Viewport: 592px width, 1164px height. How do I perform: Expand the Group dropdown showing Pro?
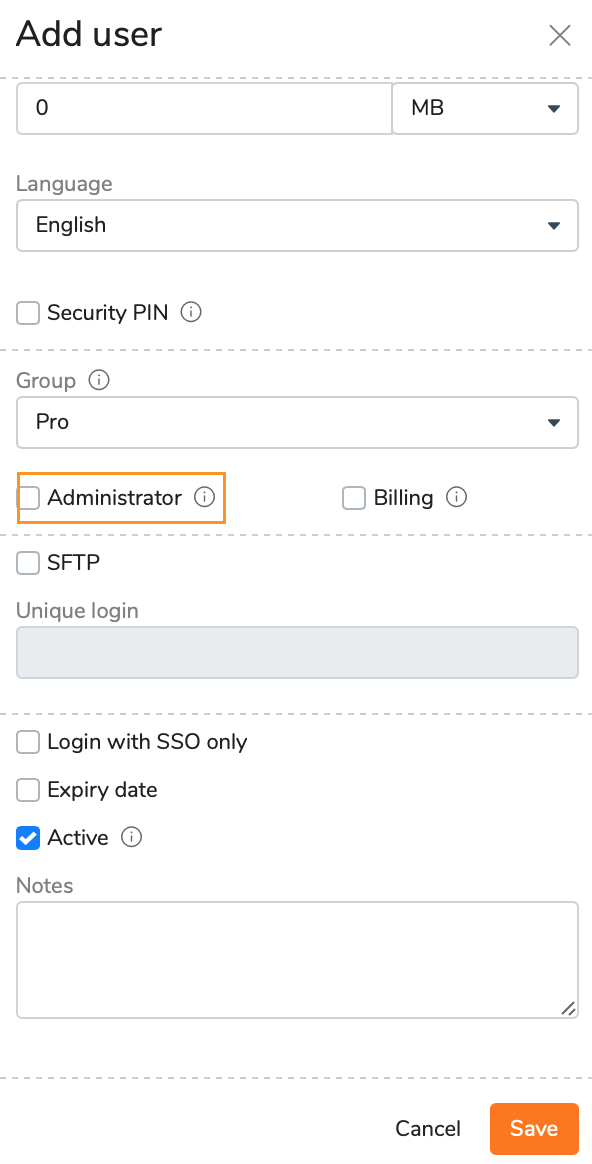coord(297,422)
